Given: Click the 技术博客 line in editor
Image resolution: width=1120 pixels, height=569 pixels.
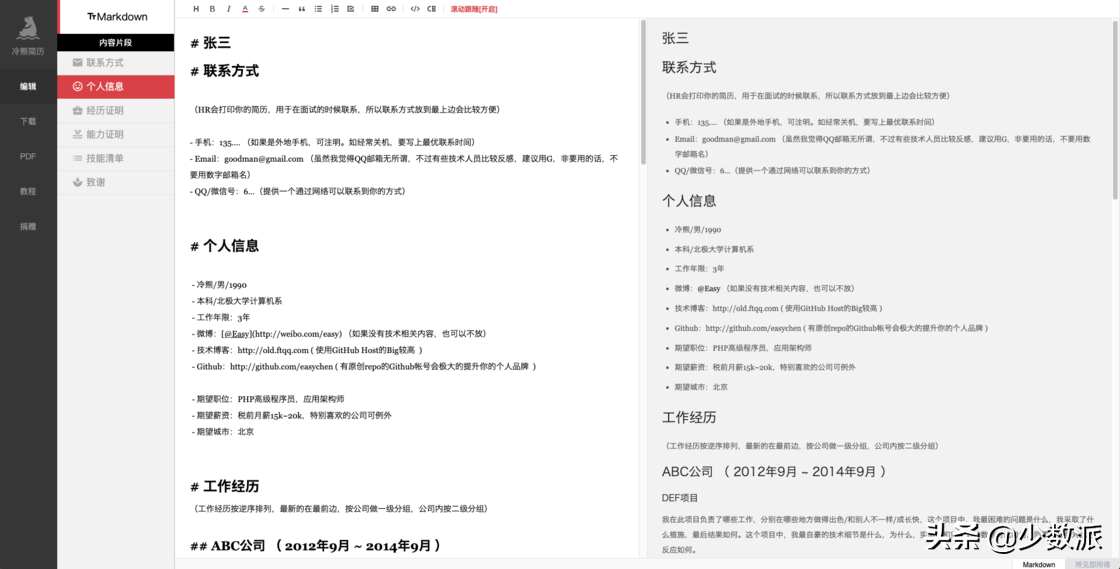Looking at the screenshot, I should pyautogui.click(x=307, y=350).
